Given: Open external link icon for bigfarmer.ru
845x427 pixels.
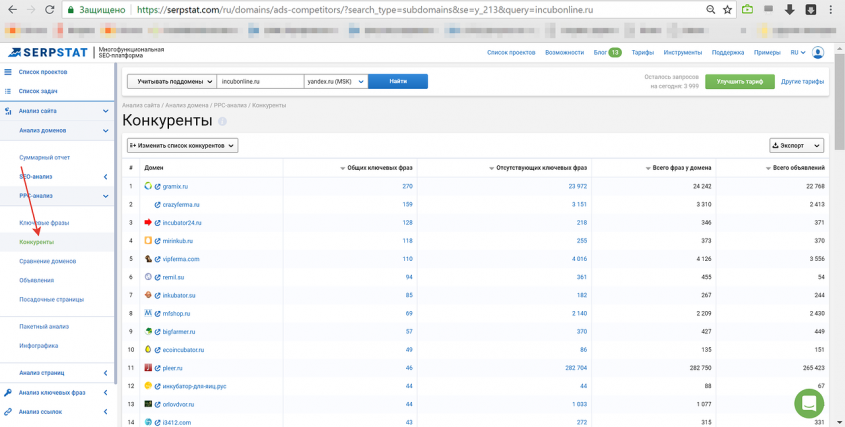Looking at the screenshot, I should coord(158,332).
